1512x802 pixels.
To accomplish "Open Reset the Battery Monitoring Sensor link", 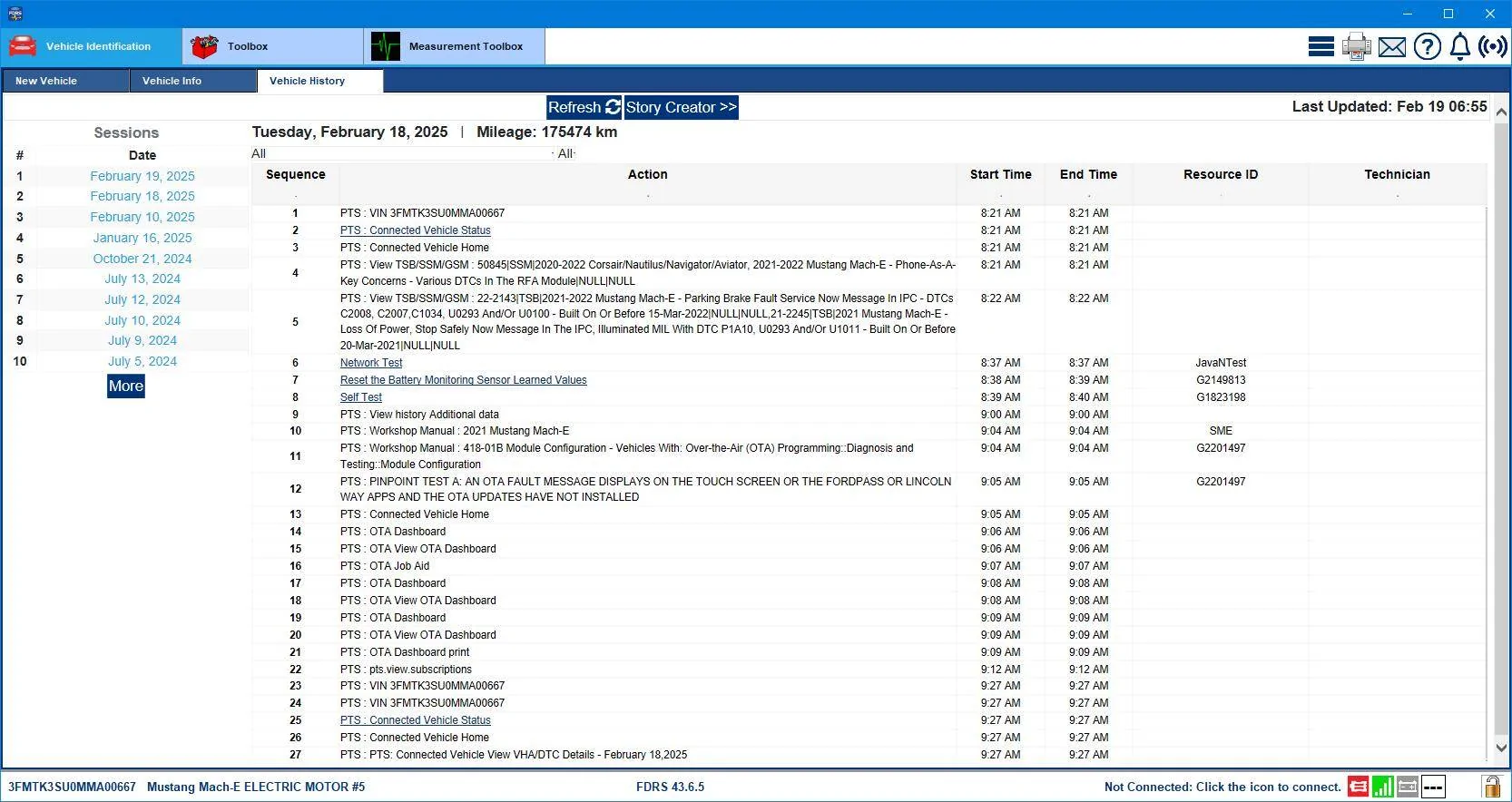I will tap(464, 380).
